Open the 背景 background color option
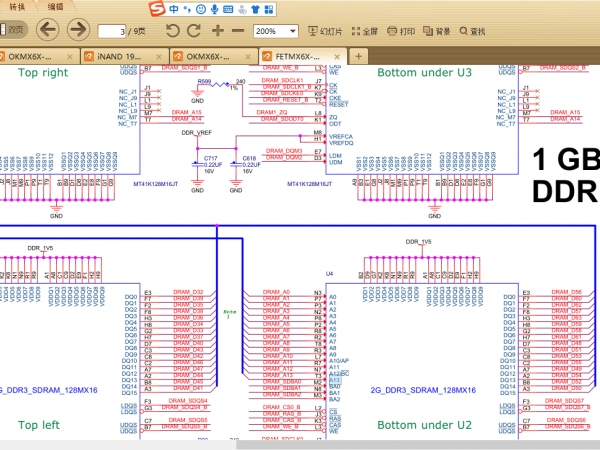The height and width of the screenshot is (450, 600). click(x=437, y=31)
